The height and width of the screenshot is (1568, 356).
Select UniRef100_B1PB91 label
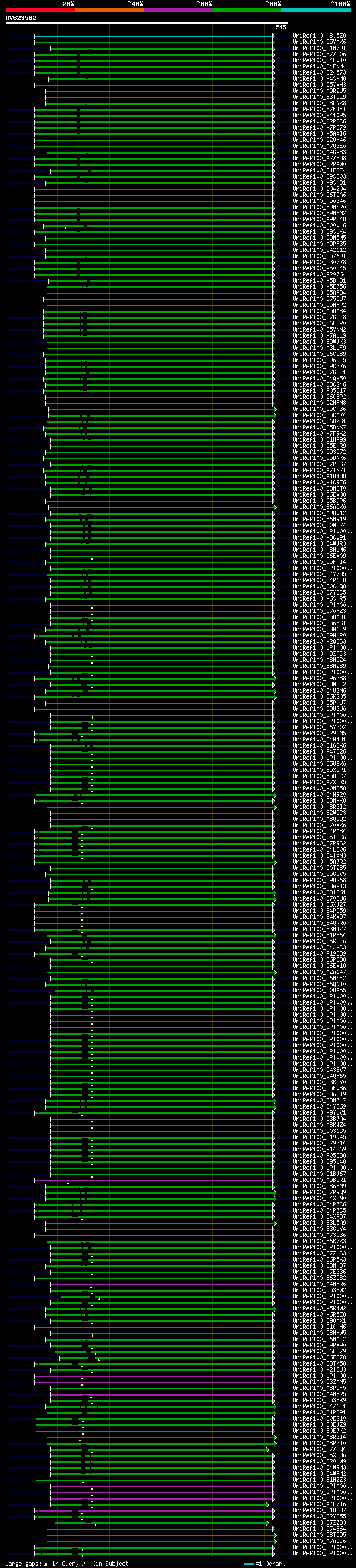click(319, 1413)
